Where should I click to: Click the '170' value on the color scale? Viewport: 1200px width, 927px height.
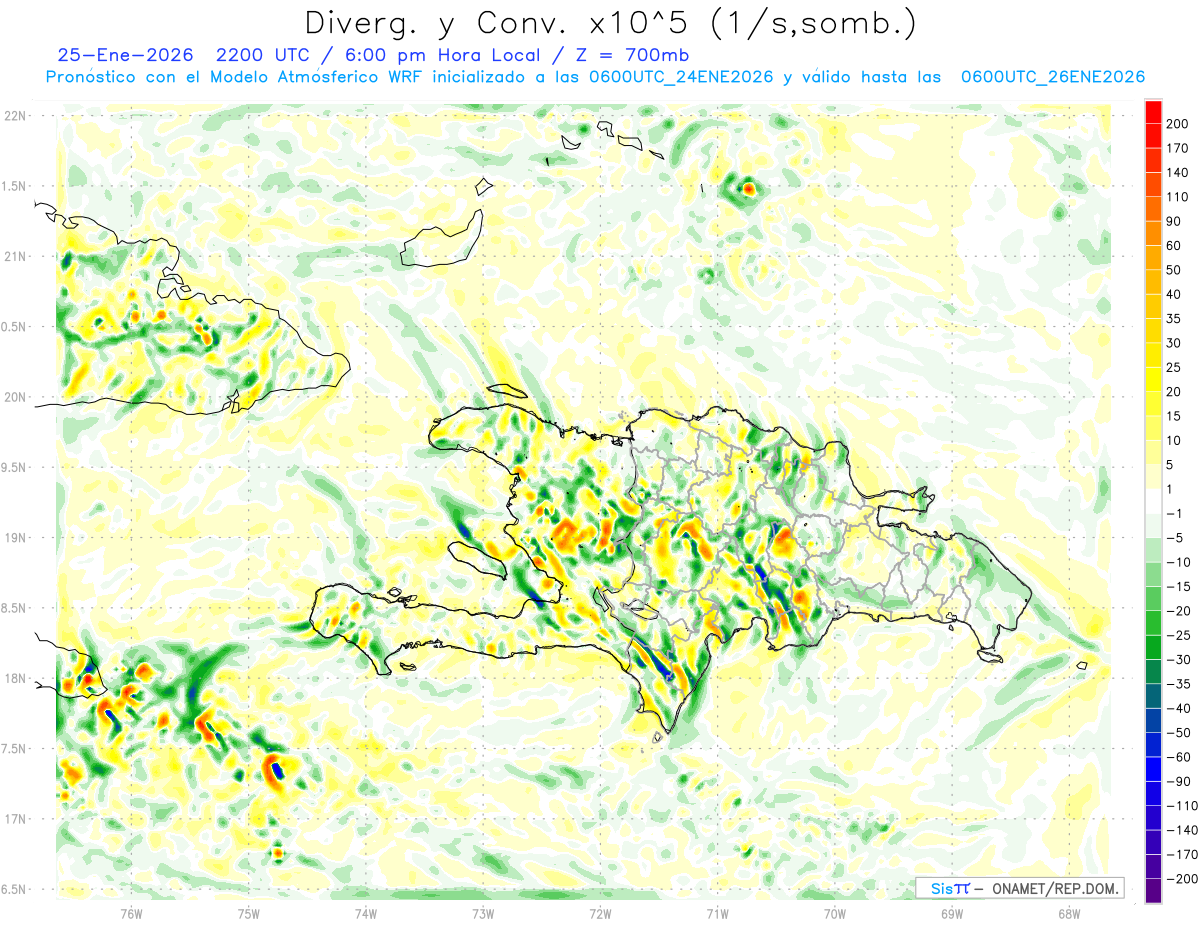pos(1177,148)
